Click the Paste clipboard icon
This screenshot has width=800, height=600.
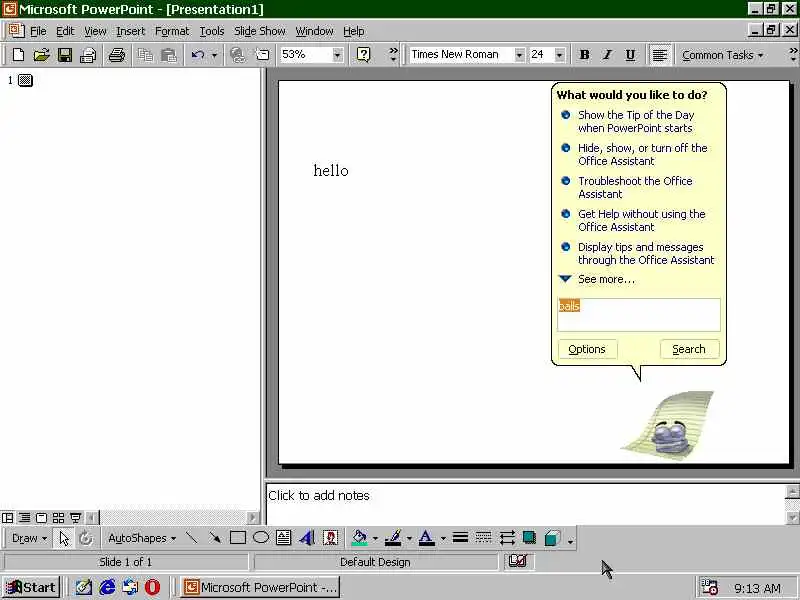(168, 55)
